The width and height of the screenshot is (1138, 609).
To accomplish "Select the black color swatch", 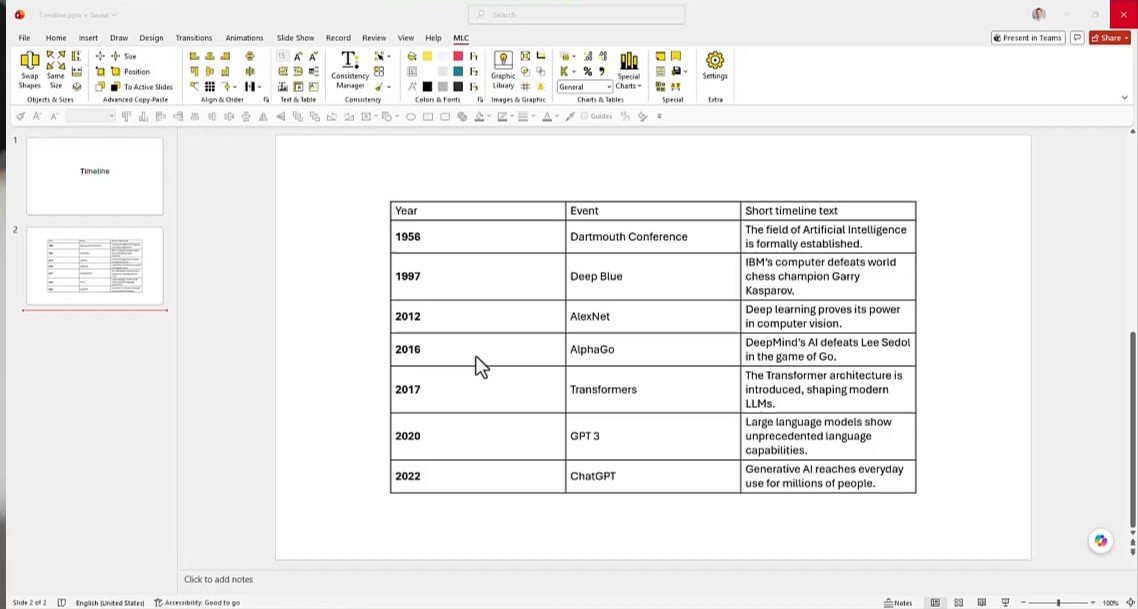I will click(x=427, y=86).
